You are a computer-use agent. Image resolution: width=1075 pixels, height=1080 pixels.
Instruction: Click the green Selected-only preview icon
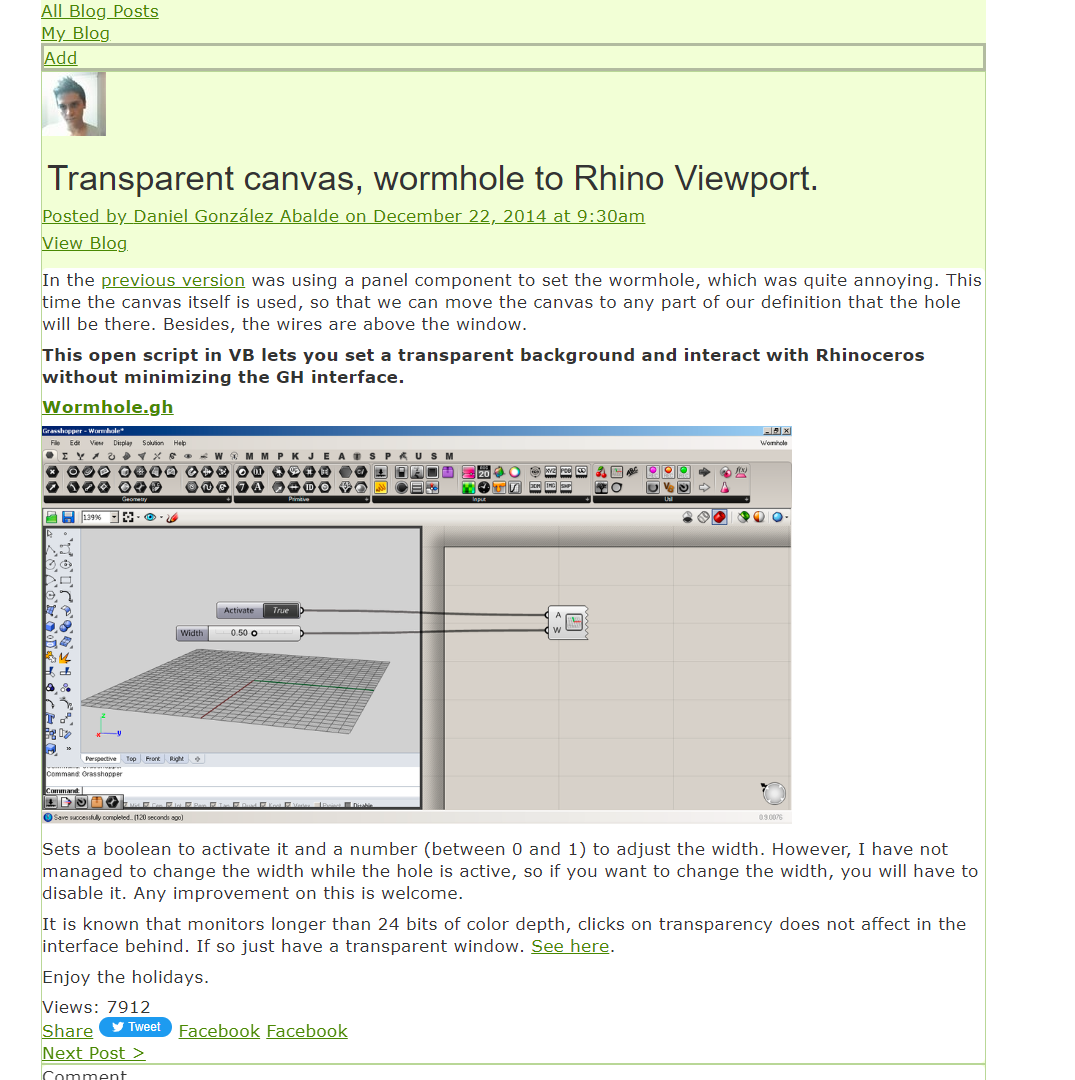743,517
